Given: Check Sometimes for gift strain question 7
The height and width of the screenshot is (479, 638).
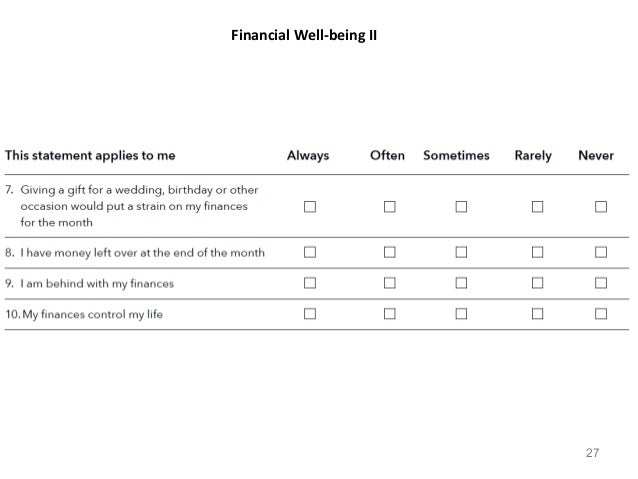Looking at the screenshot, I should [461, 207].
